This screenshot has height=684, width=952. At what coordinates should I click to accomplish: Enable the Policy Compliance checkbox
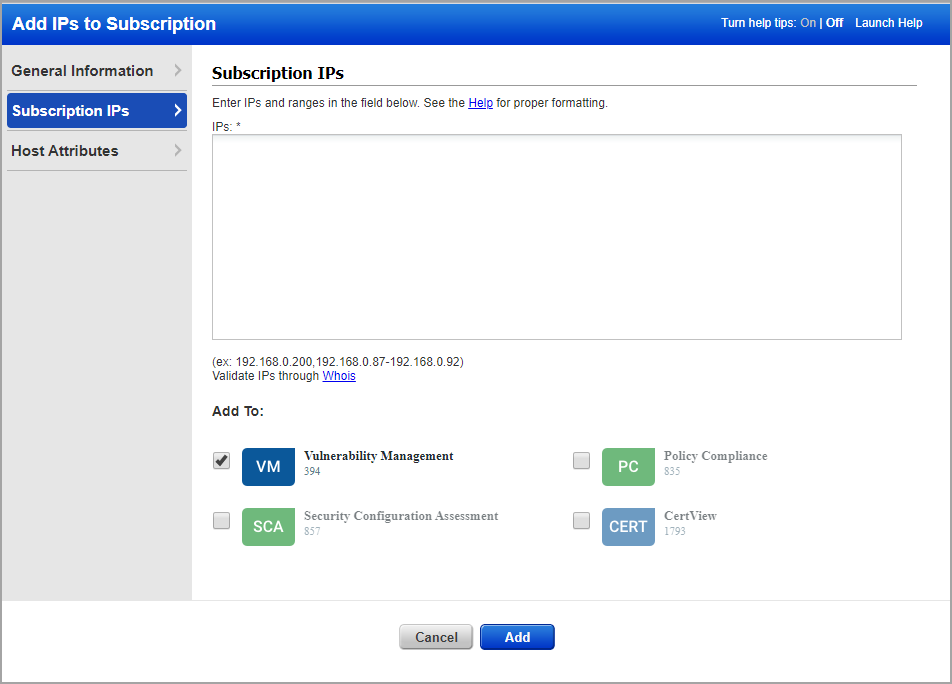pos(581,460)
